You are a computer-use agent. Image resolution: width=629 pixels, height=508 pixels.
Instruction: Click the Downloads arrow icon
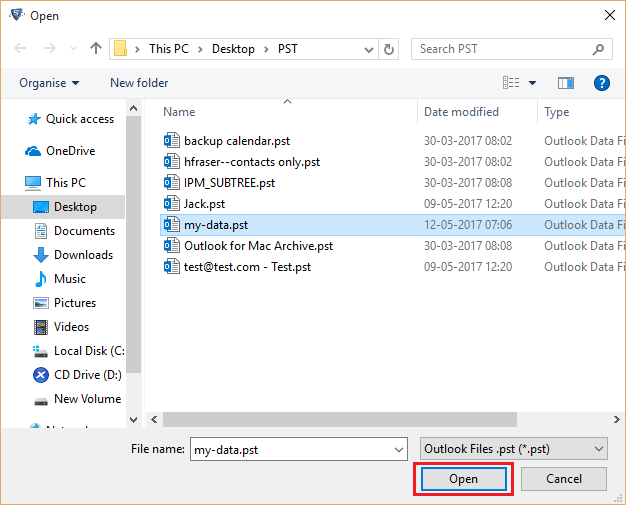(x=41, y=255)
